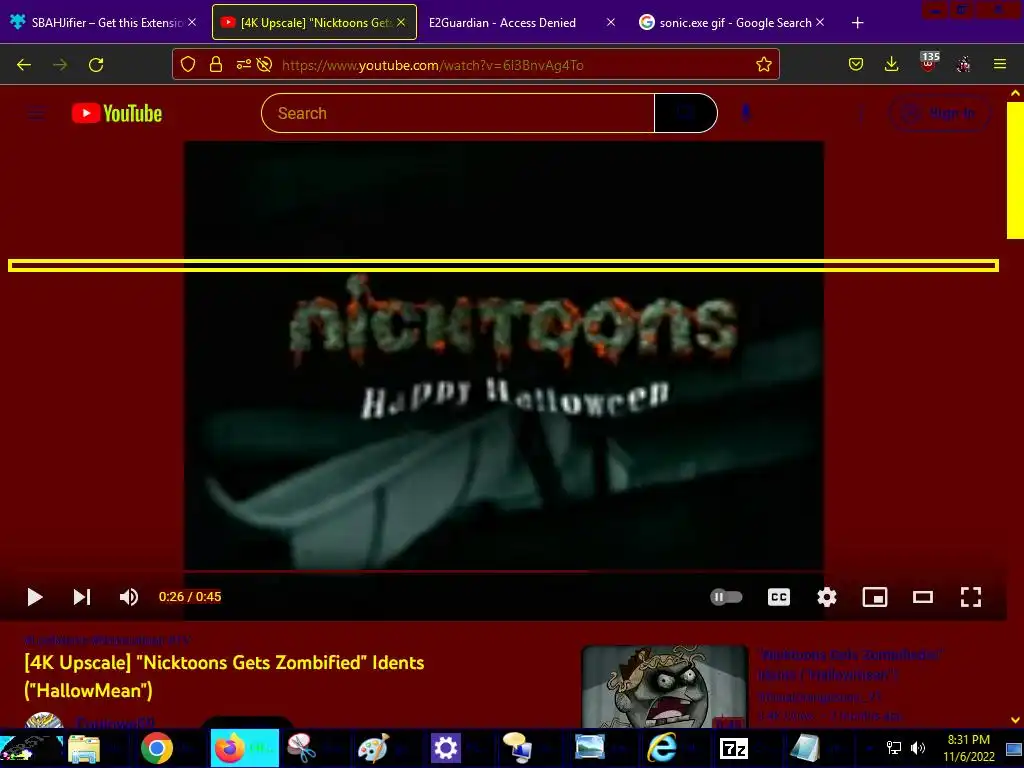Image resolution: width=1024 pixels, height=768 pixels.
Task: Focus the YouTube Search field
Action: pos(458,113)
